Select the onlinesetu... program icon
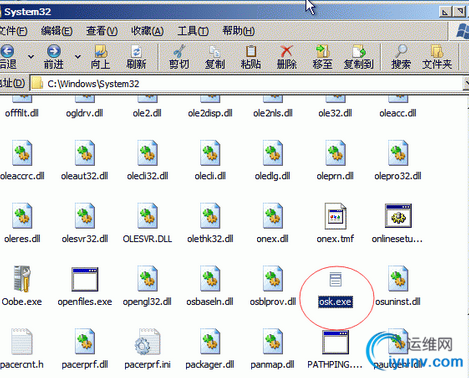 (x=398, y=216)
